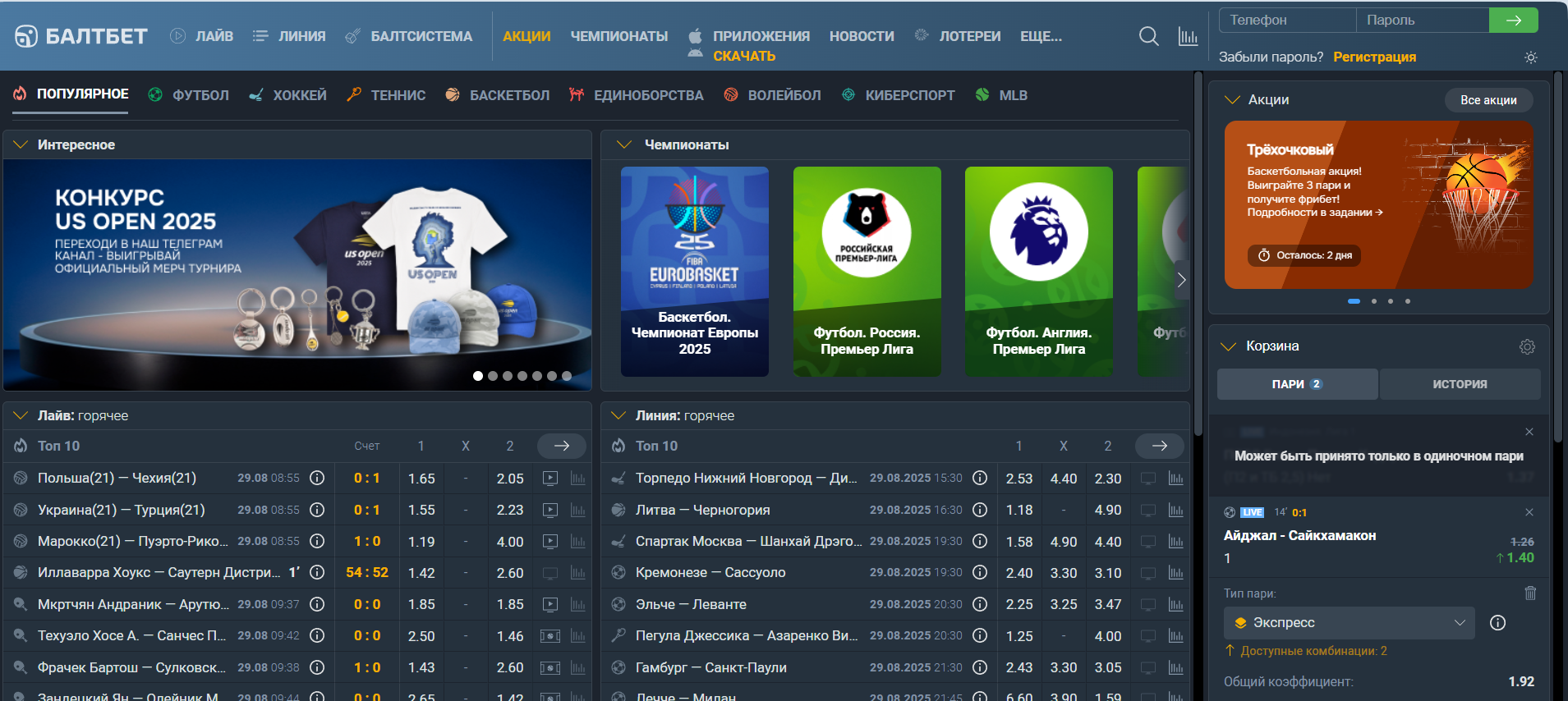
Task: Open basket settings gear icon
Action: pos(1527,346)
